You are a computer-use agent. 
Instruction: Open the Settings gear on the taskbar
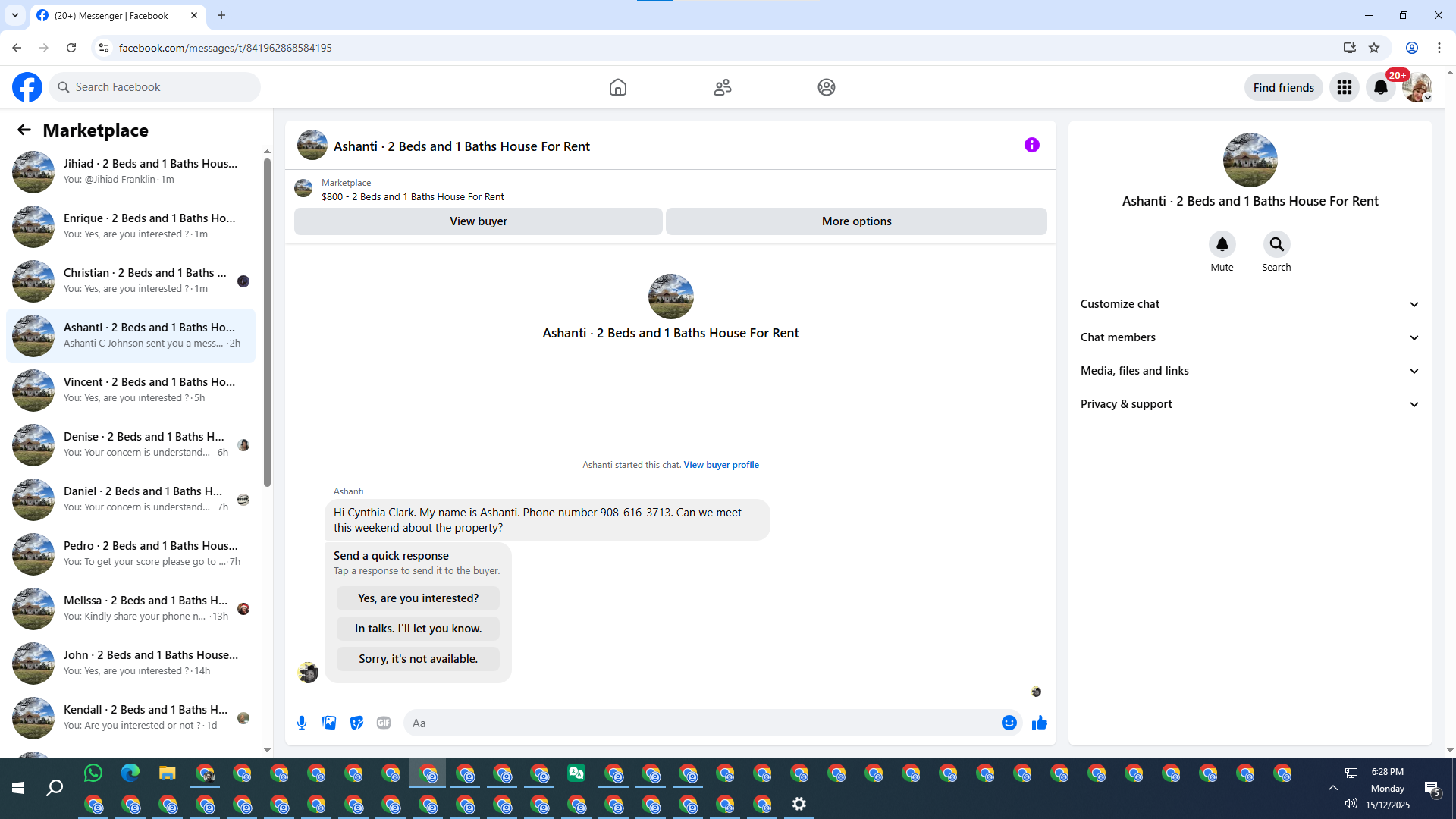point(799,804)
